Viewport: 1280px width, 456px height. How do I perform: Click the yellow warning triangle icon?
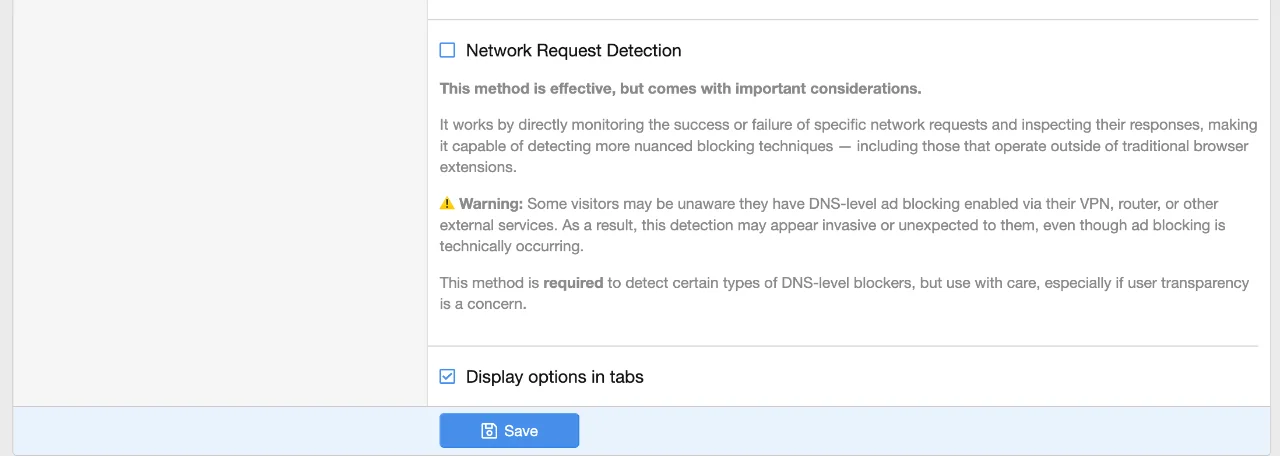[447, 204]
